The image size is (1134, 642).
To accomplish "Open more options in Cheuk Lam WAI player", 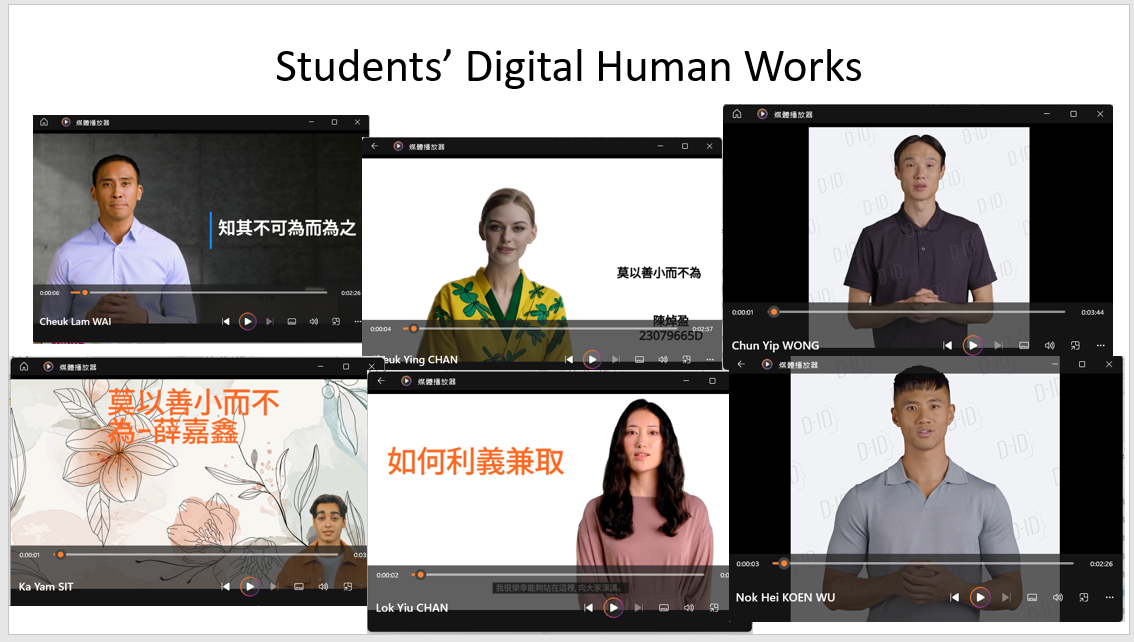I will pyautogui.click(x=358, y=321).
